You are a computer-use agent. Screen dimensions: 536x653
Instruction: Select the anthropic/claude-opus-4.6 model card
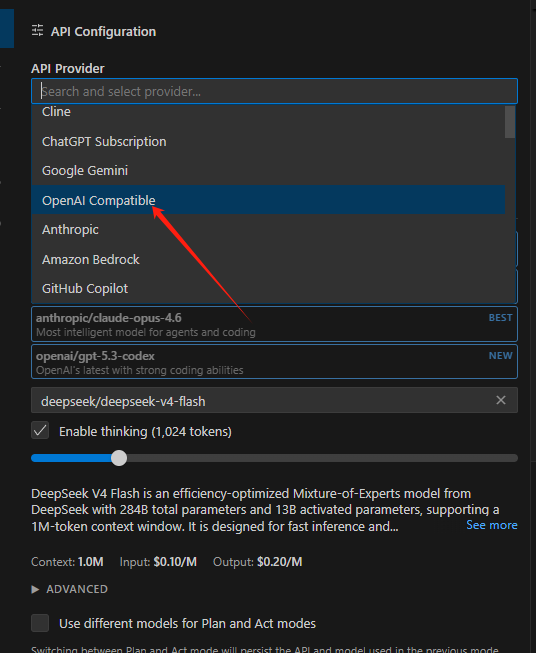tap(274, 324)
